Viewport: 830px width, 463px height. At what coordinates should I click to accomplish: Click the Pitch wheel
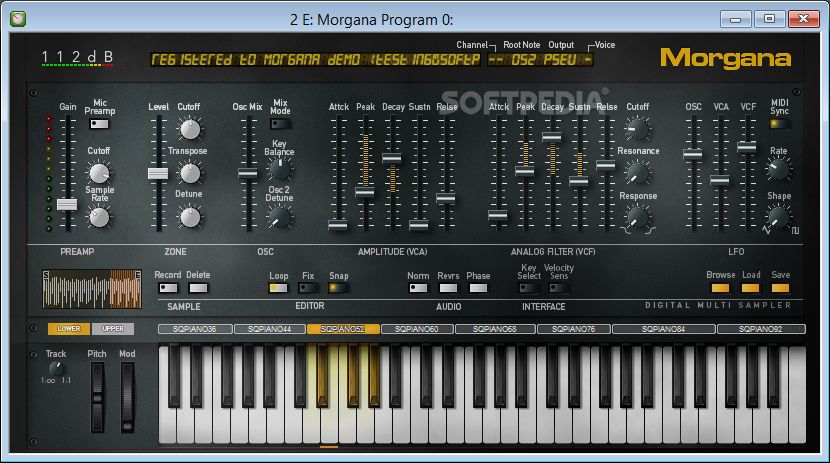tap(97, 397)
